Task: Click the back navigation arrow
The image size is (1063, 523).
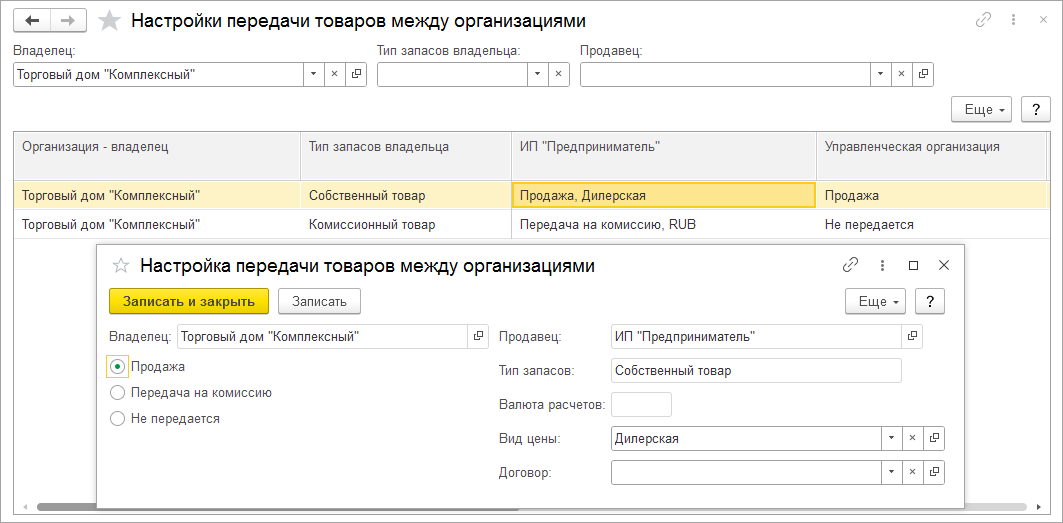Action: click(x=31, y=21)
